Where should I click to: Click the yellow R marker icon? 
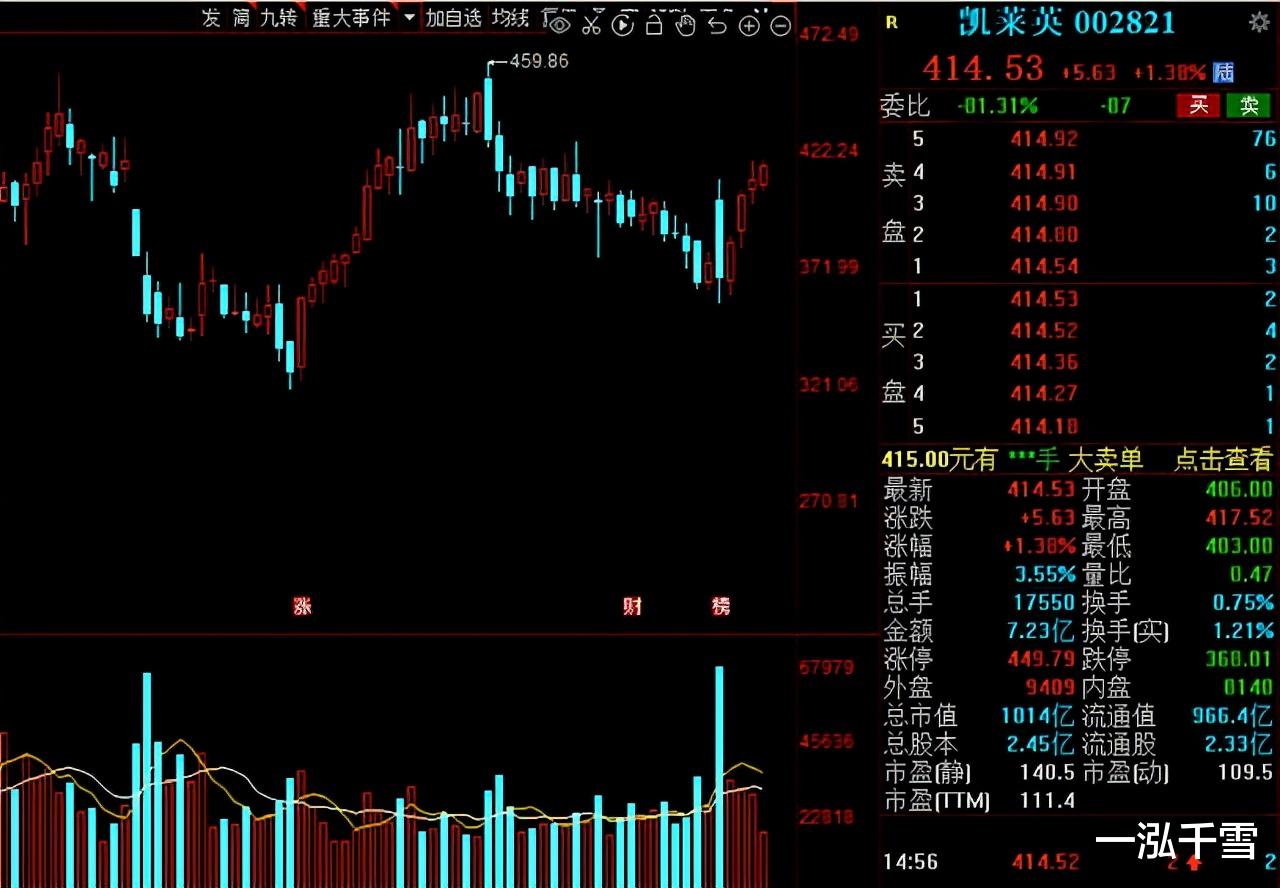(892, 22)
